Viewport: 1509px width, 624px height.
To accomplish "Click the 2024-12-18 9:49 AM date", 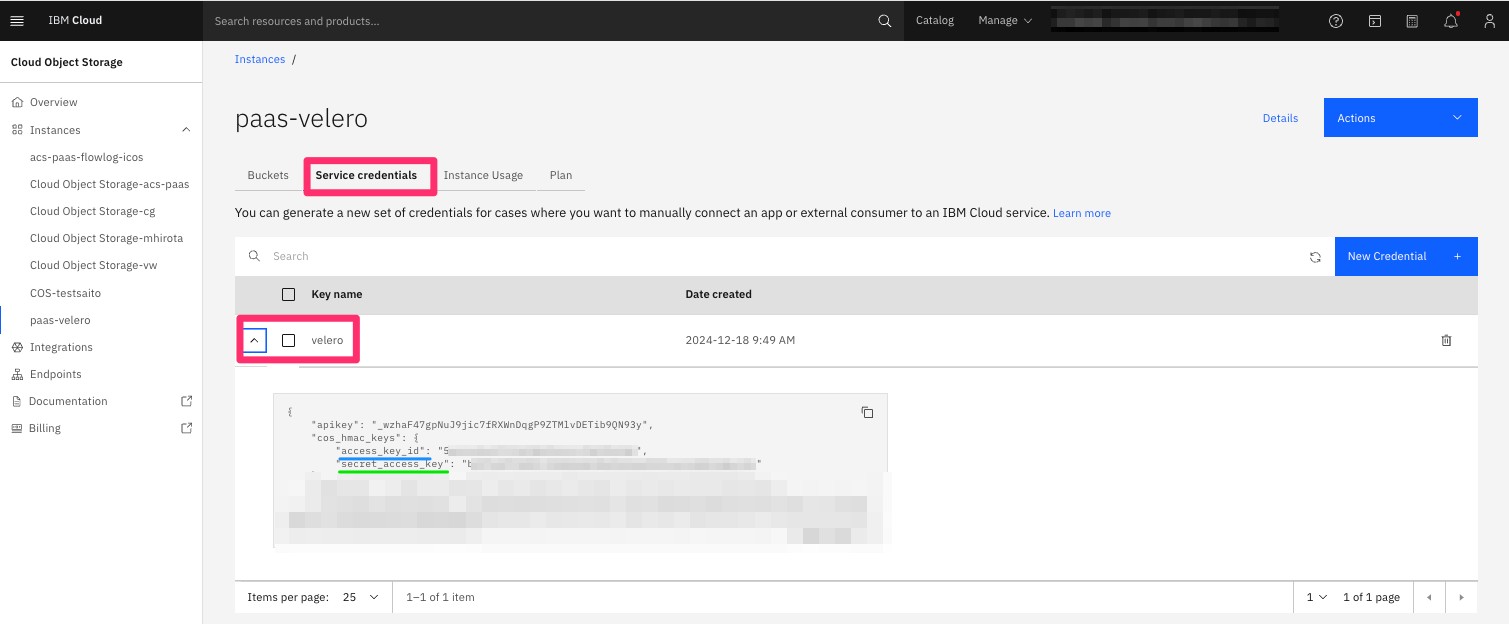I will coord(740,340).
